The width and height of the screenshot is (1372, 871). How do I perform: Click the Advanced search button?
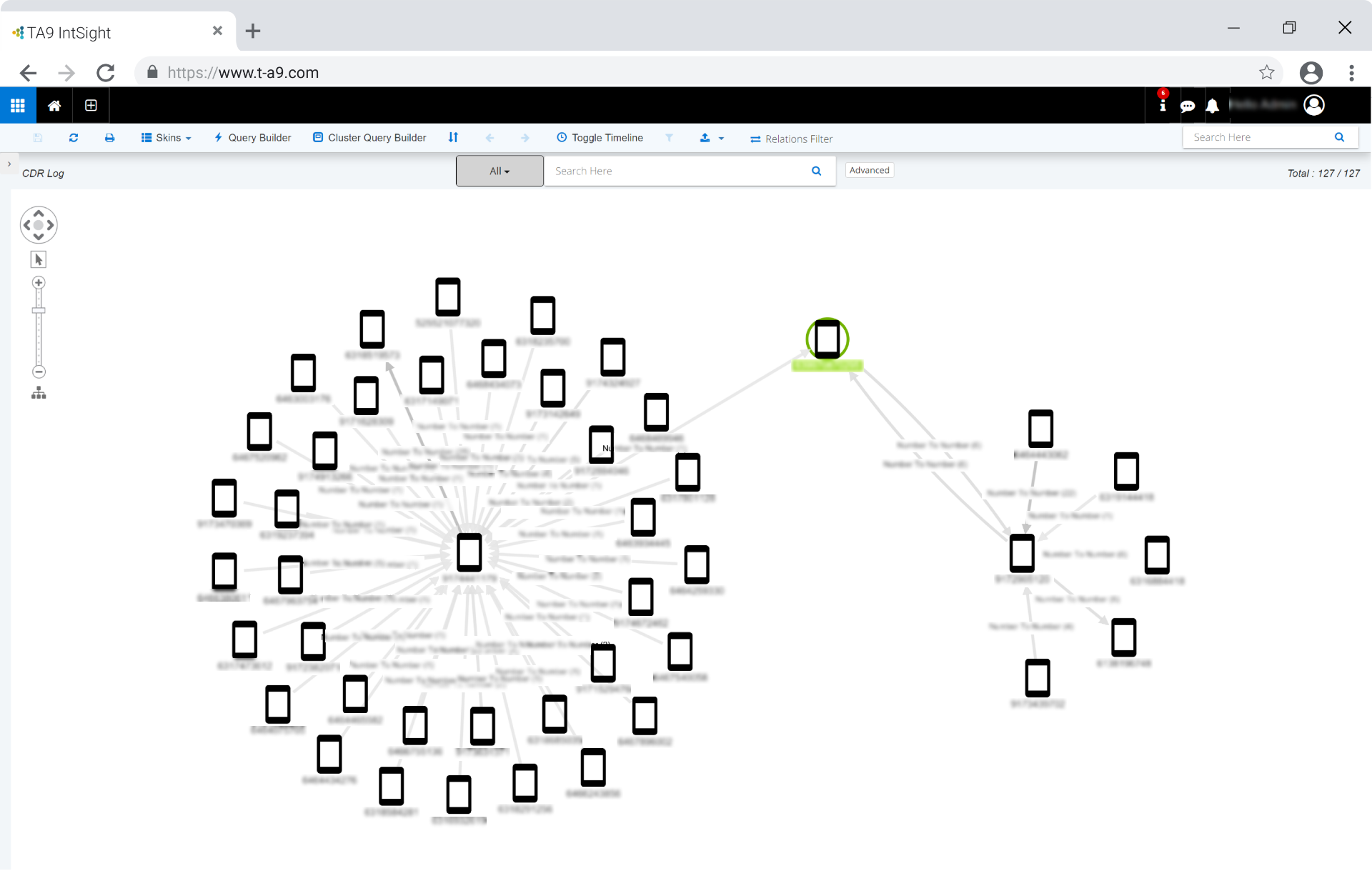[869, 170]
